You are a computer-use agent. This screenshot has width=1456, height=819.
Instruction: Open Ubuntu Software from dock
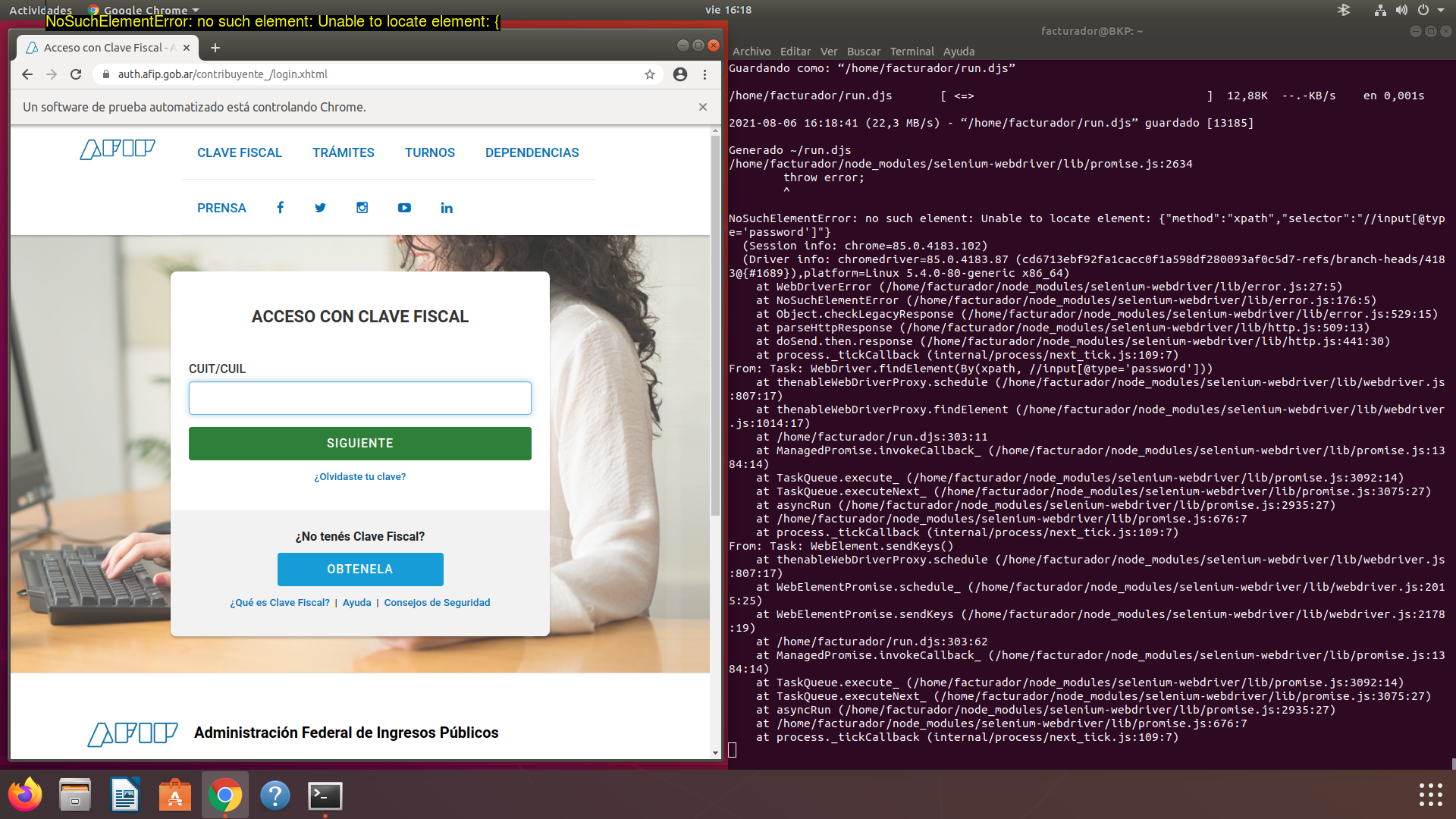(175, 795)
